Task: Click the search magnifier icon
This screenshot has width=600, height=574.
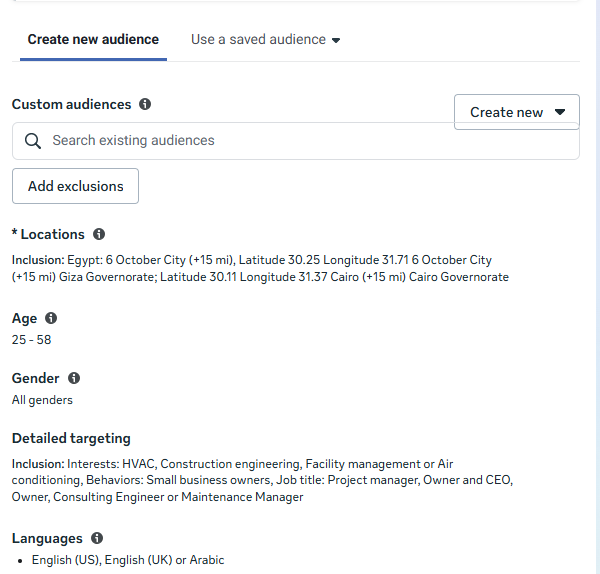Action: [x=33, y=141]
